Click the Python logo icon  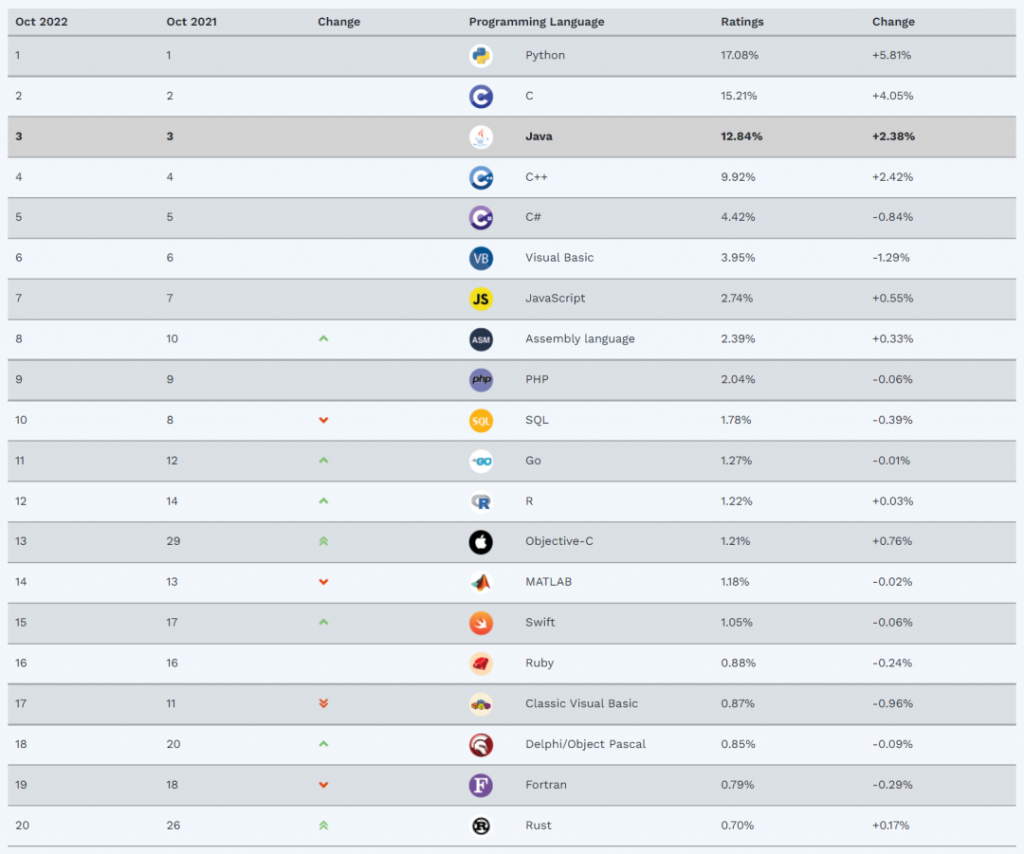(481, 56)
